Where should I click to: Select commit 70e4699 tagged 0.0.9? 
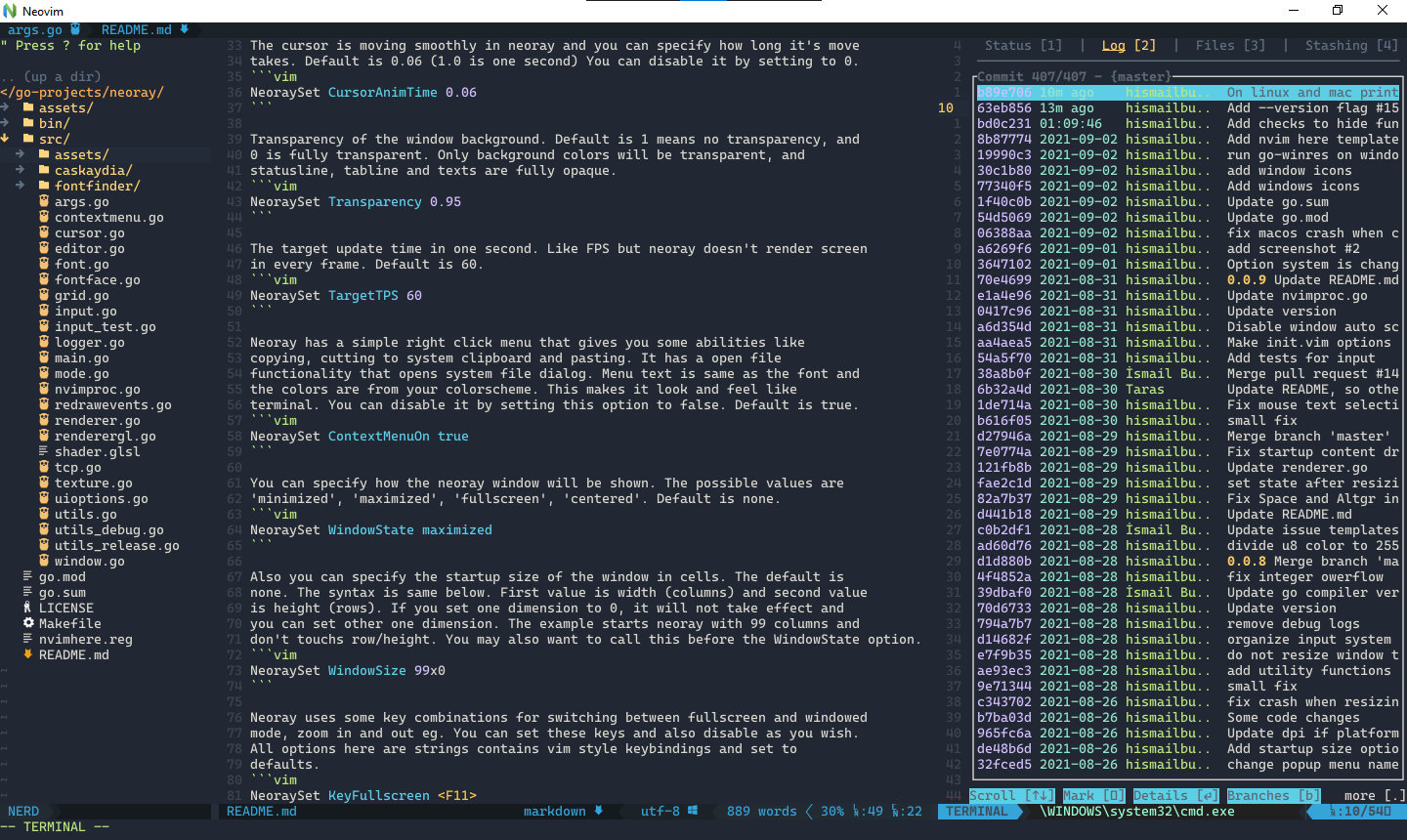tap(1188, 279)
